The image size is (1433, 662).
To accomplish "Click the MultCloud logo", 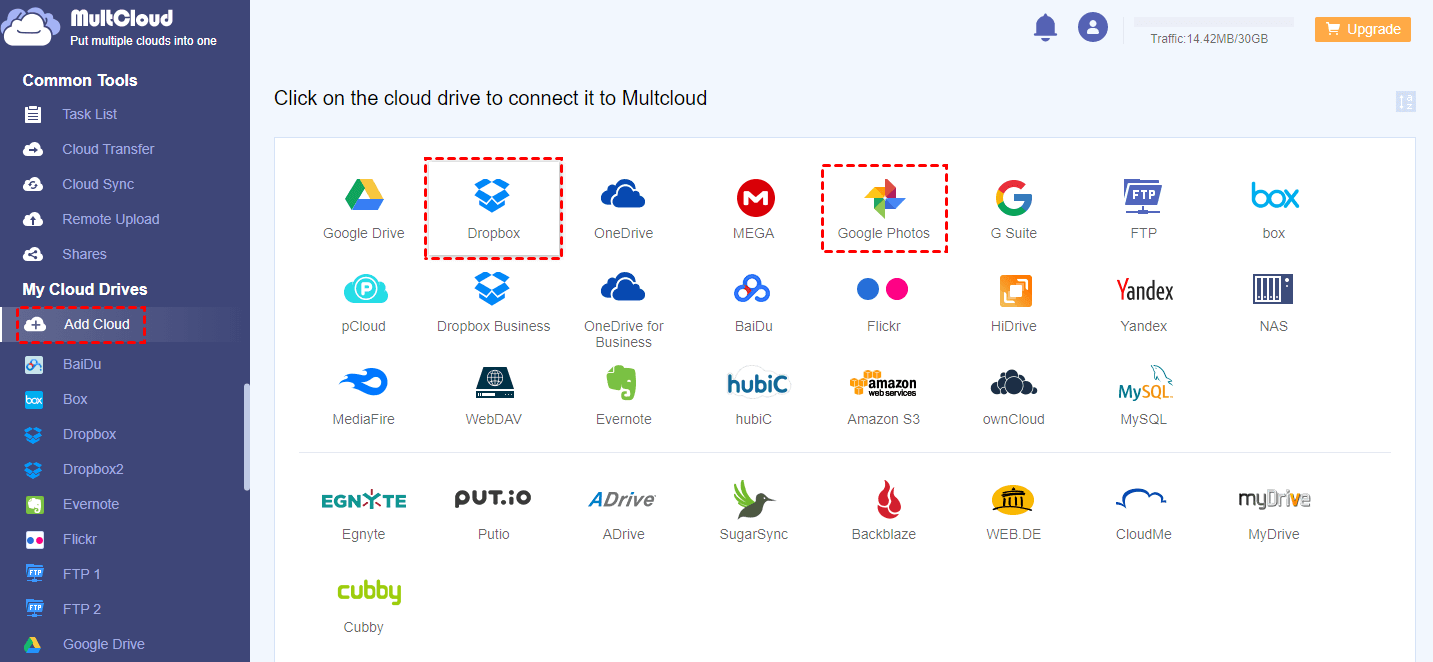I will tap(110, 27).
